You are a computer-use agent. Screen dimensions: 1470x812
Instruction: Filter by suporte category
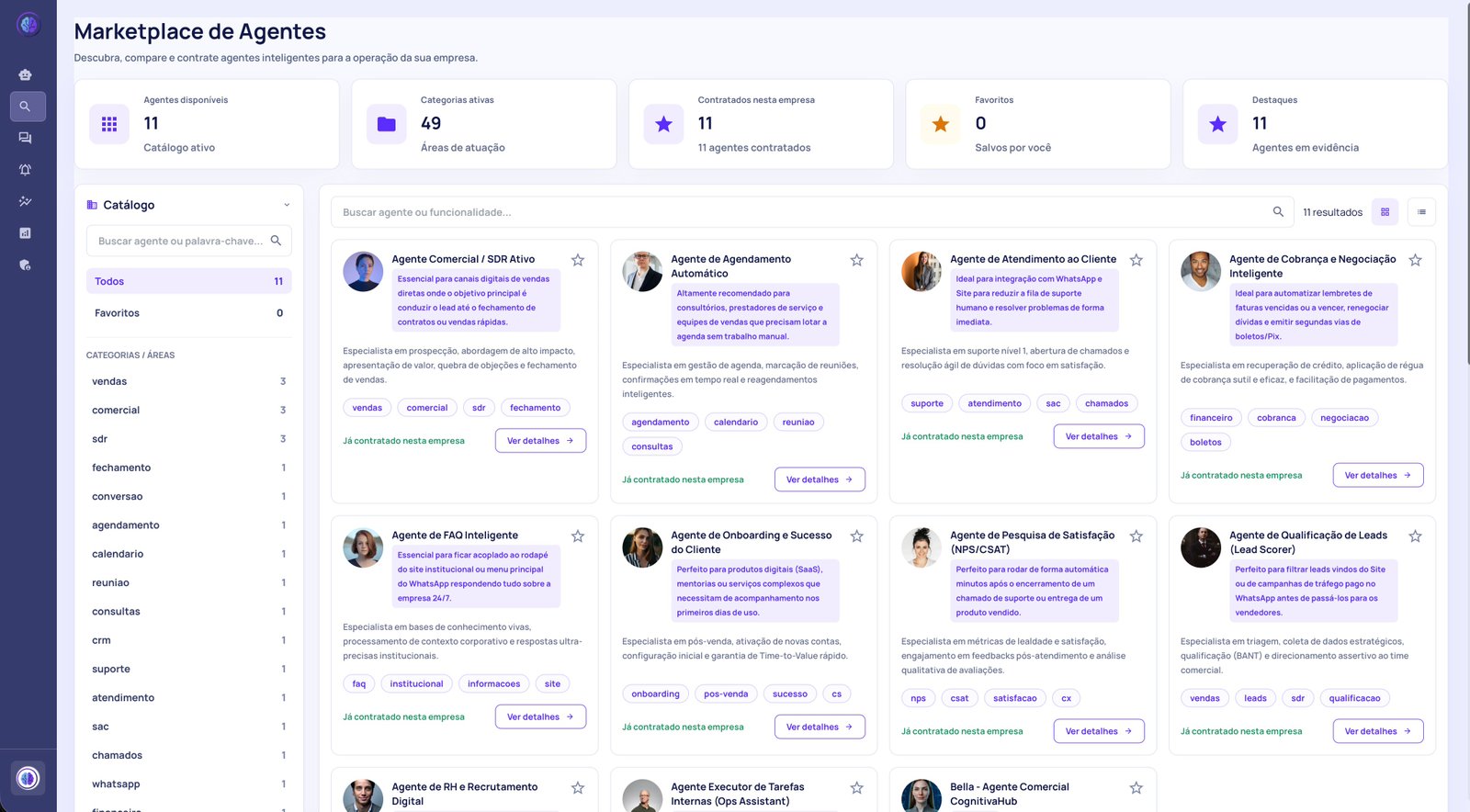coord(188,670)
